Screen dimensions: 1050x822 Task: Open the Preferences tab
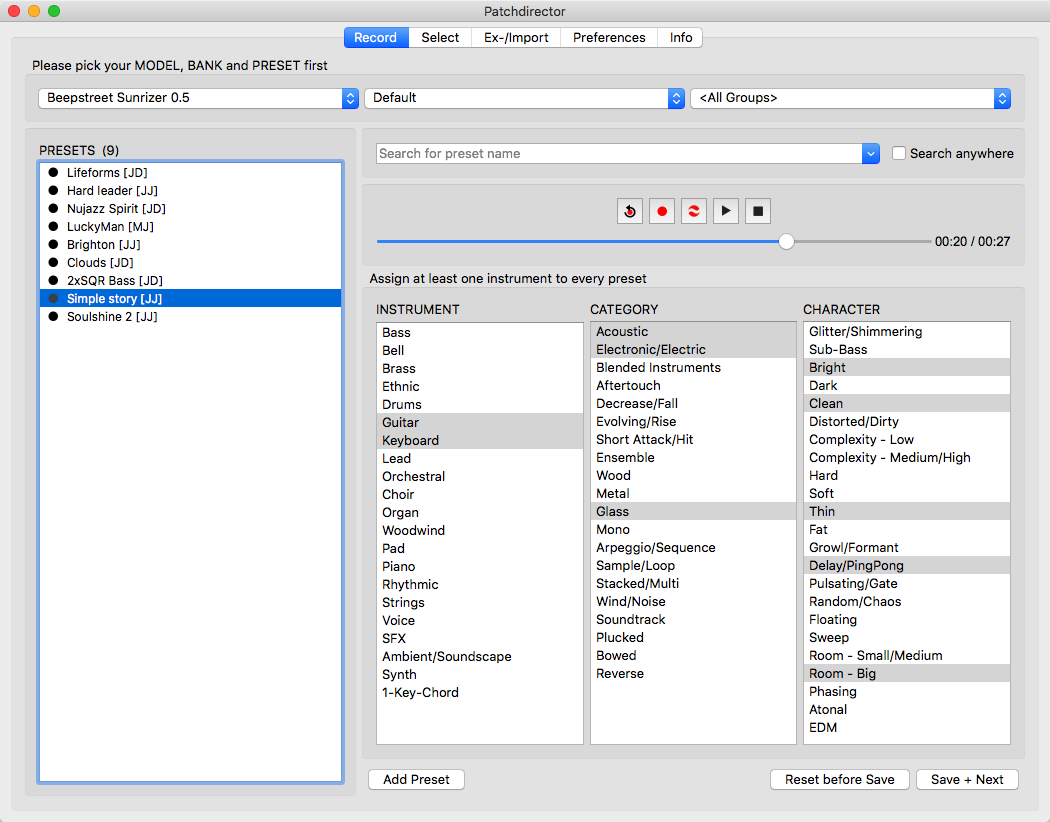click(x=609, y=37)
